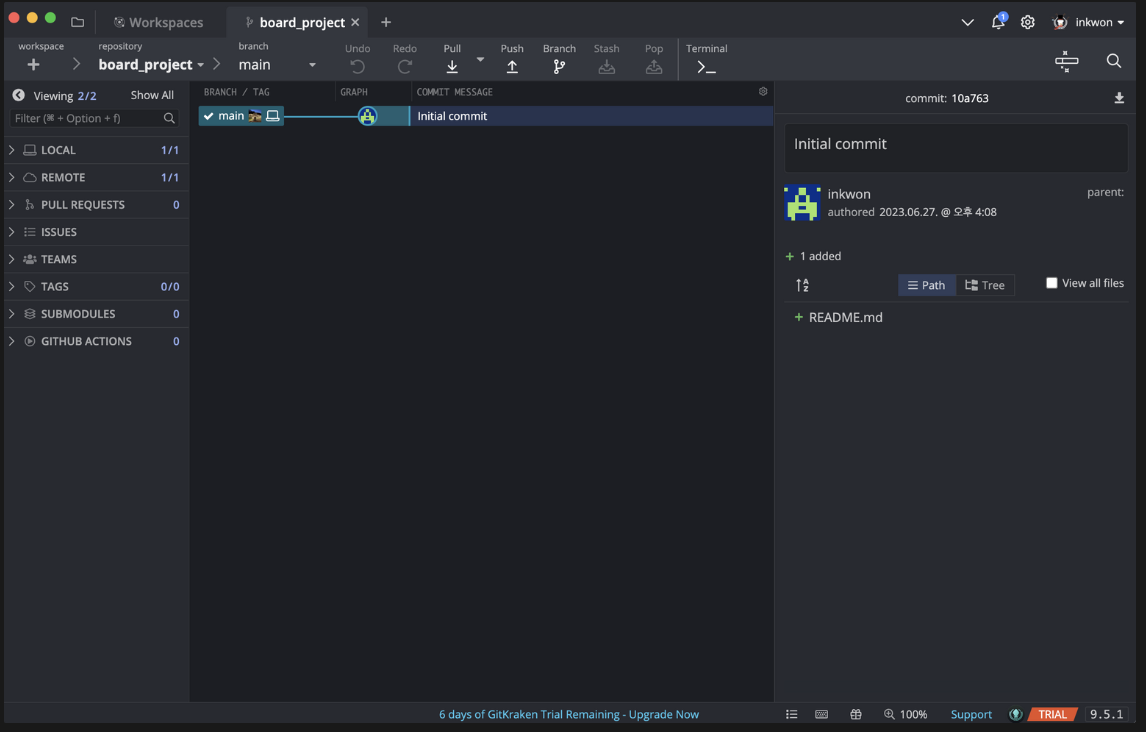Add a new workspace with plus icon
The image size is (1146, 732).
coord(33,65)
